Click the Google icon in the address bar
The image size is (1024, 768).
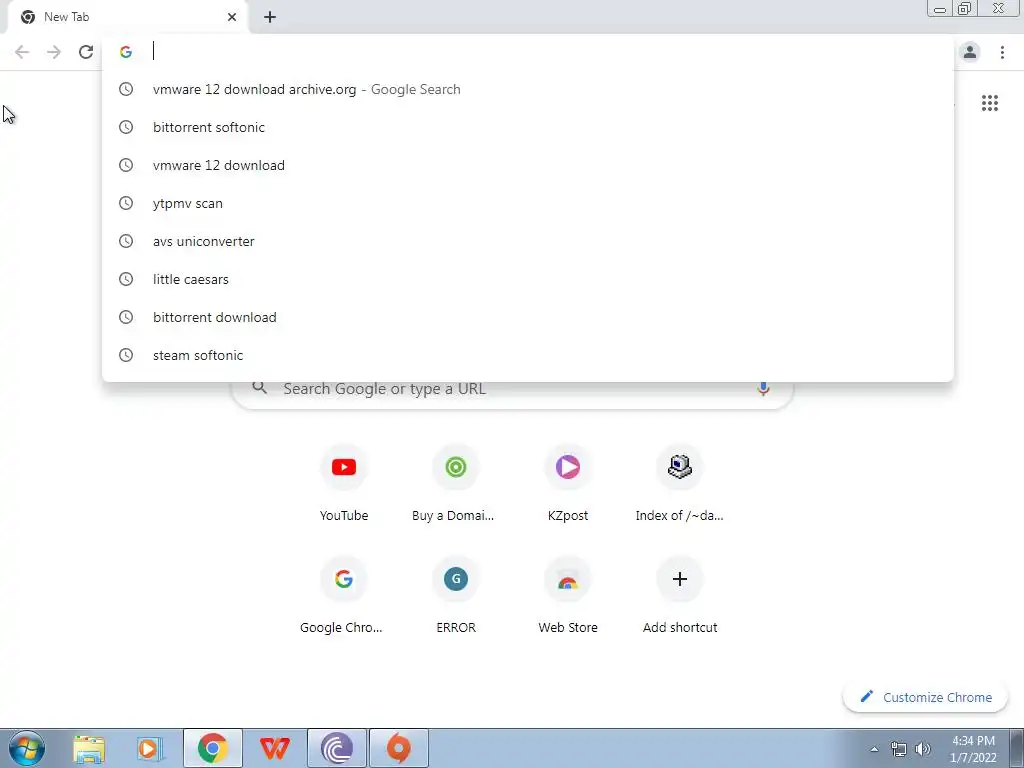(x=126, y=52)
